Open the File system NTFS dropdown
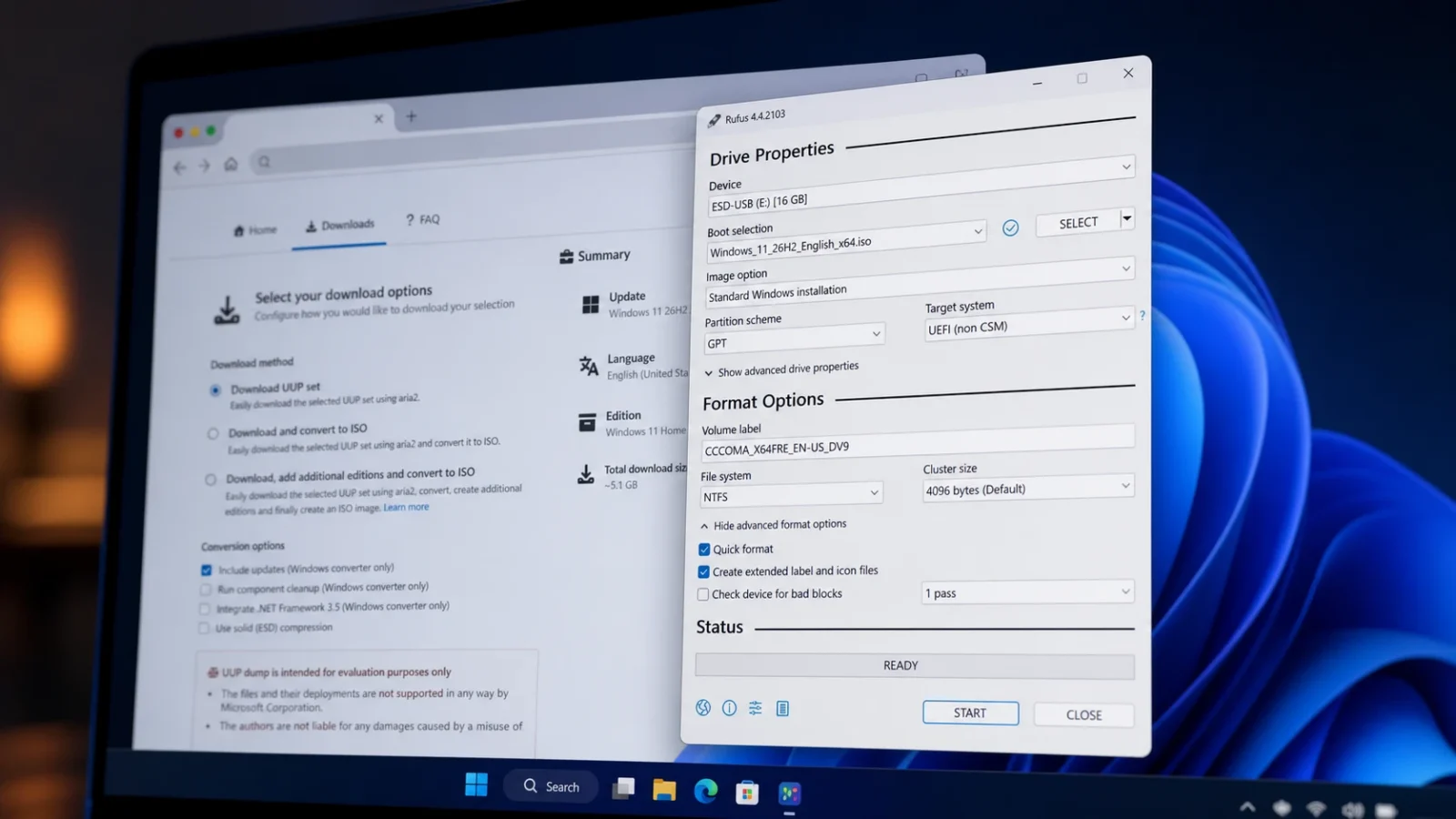The width and height of the screenshot is (1456, 819). (x=791, y=495)
